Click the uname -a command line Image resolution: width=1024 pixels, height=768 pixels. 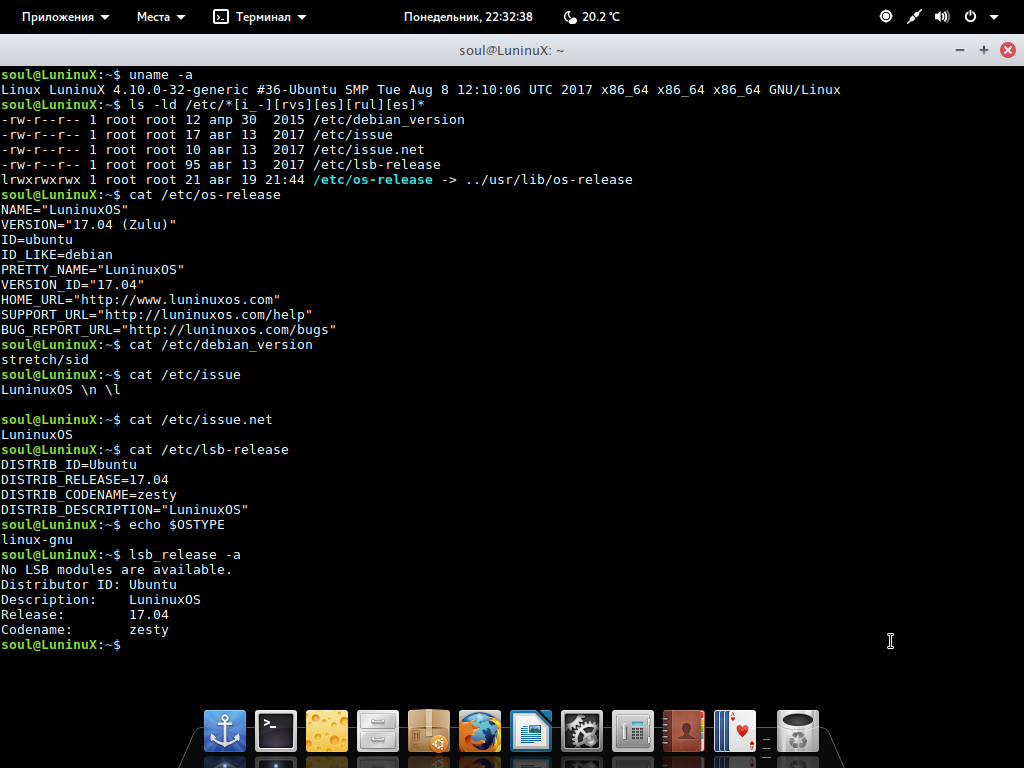click(x=97, y=74)
